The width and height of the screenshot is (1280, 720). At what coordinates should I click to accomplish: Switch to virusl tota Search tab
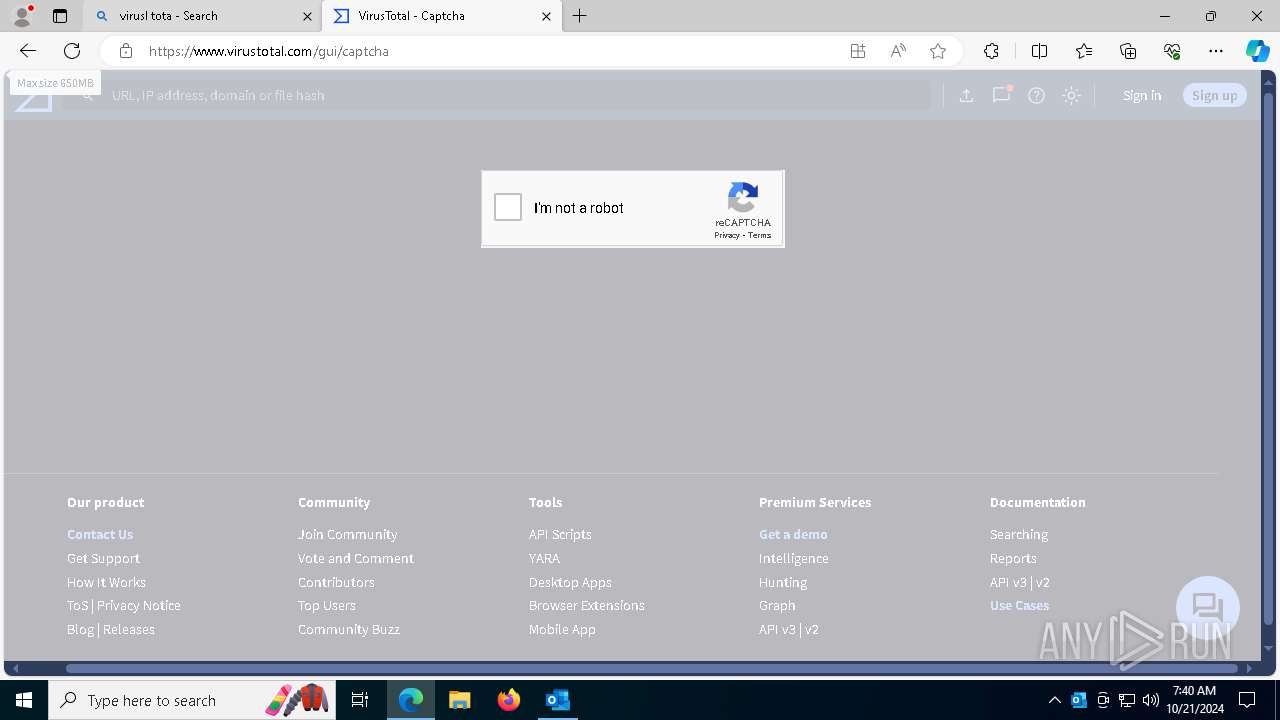pos(202,16)
